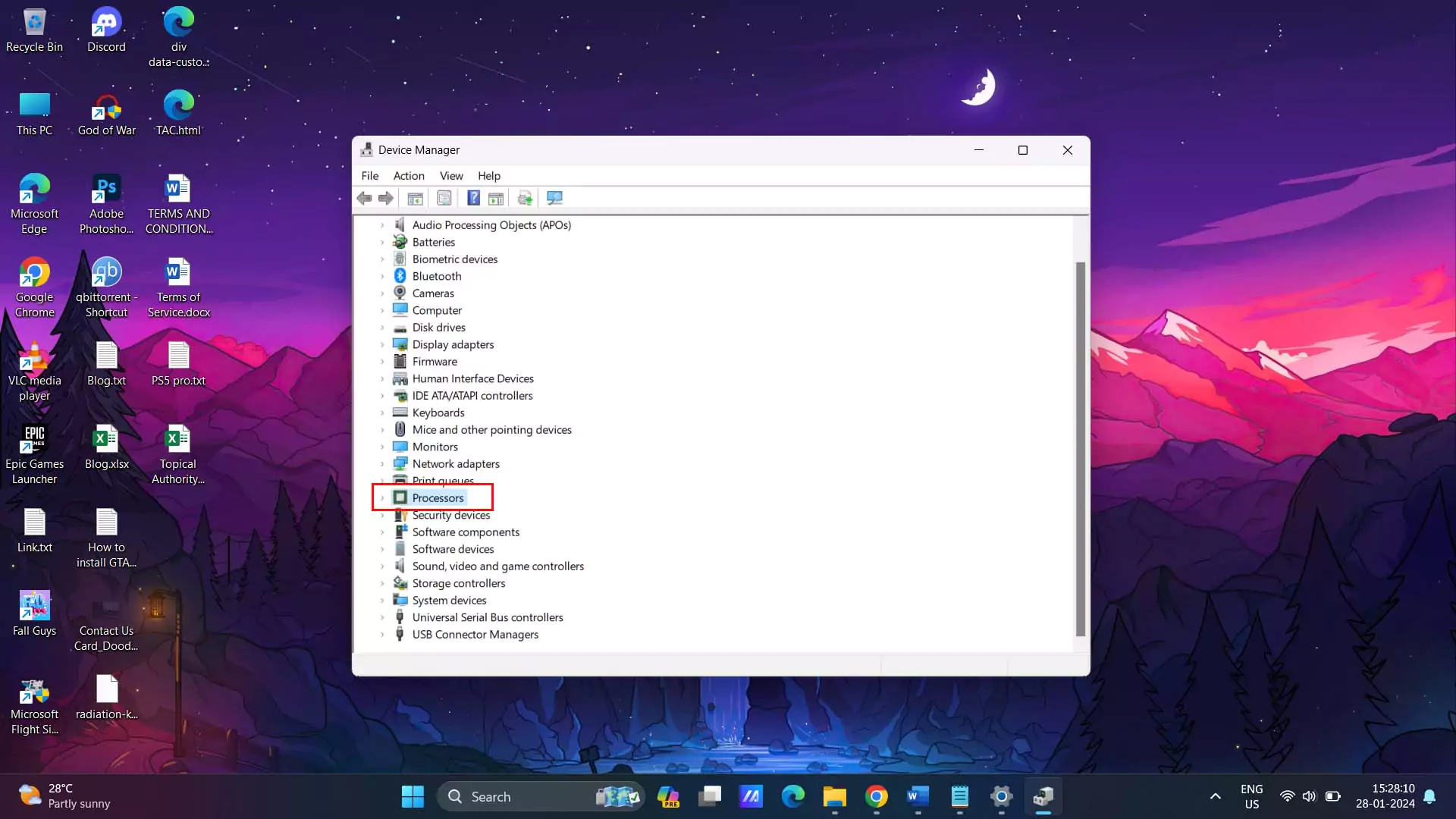Open the Help menu

[489, 176]
